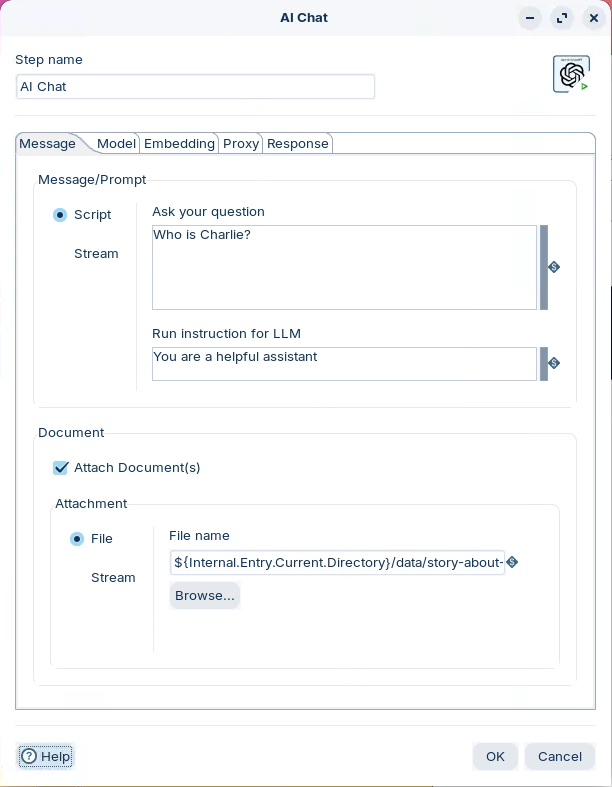Confirm the dialog with OK
Image resolution: width=612 pixels, height=787 pixels.
pos(495,756)
